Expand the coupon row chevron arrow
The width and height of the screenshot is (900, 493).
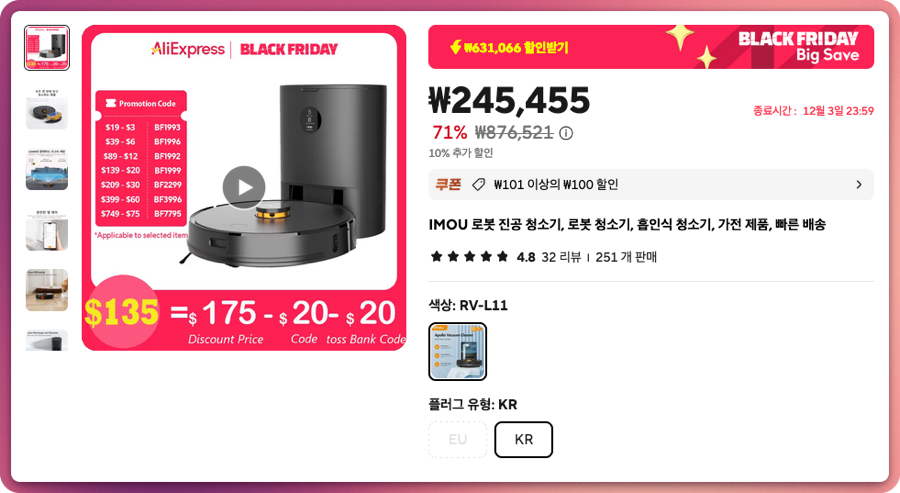tap(859, 185)
